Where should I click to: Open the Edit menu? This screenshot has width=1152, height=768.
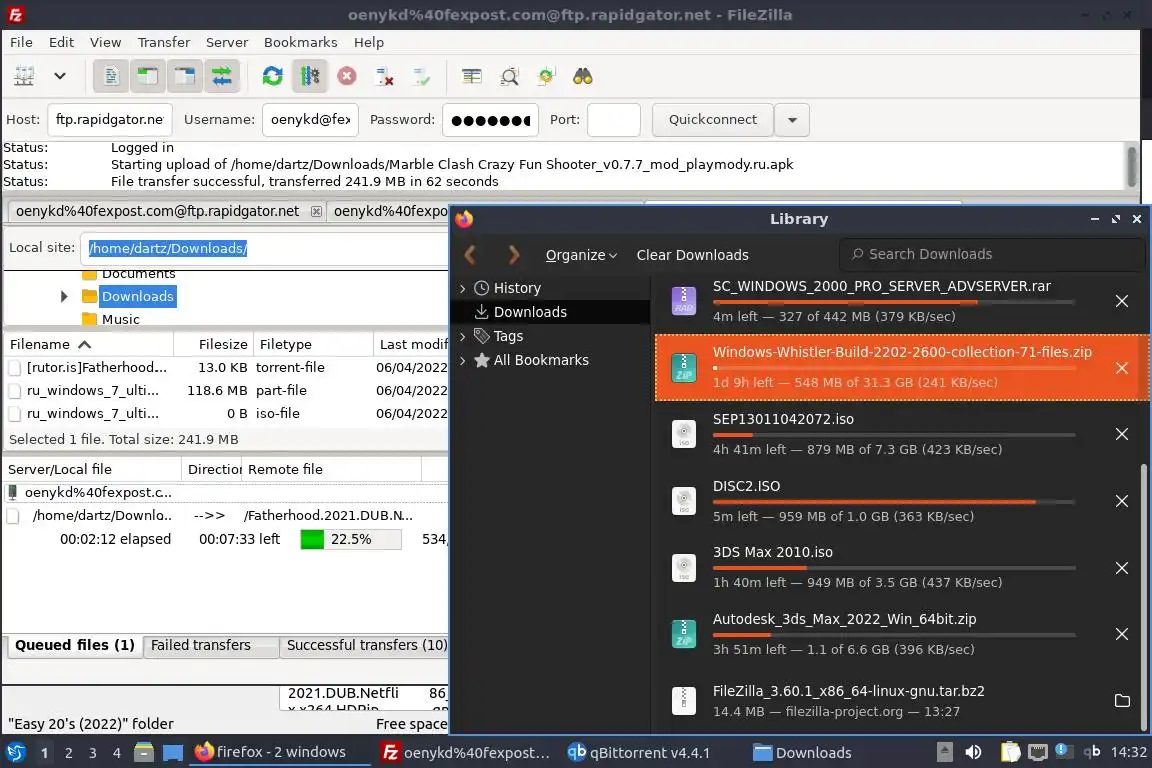point(61,43)
